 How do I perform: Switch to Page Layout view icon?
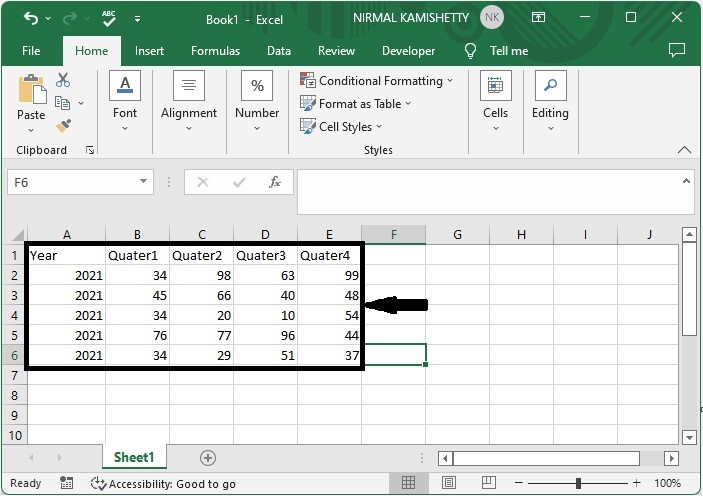tap(449, 483)
